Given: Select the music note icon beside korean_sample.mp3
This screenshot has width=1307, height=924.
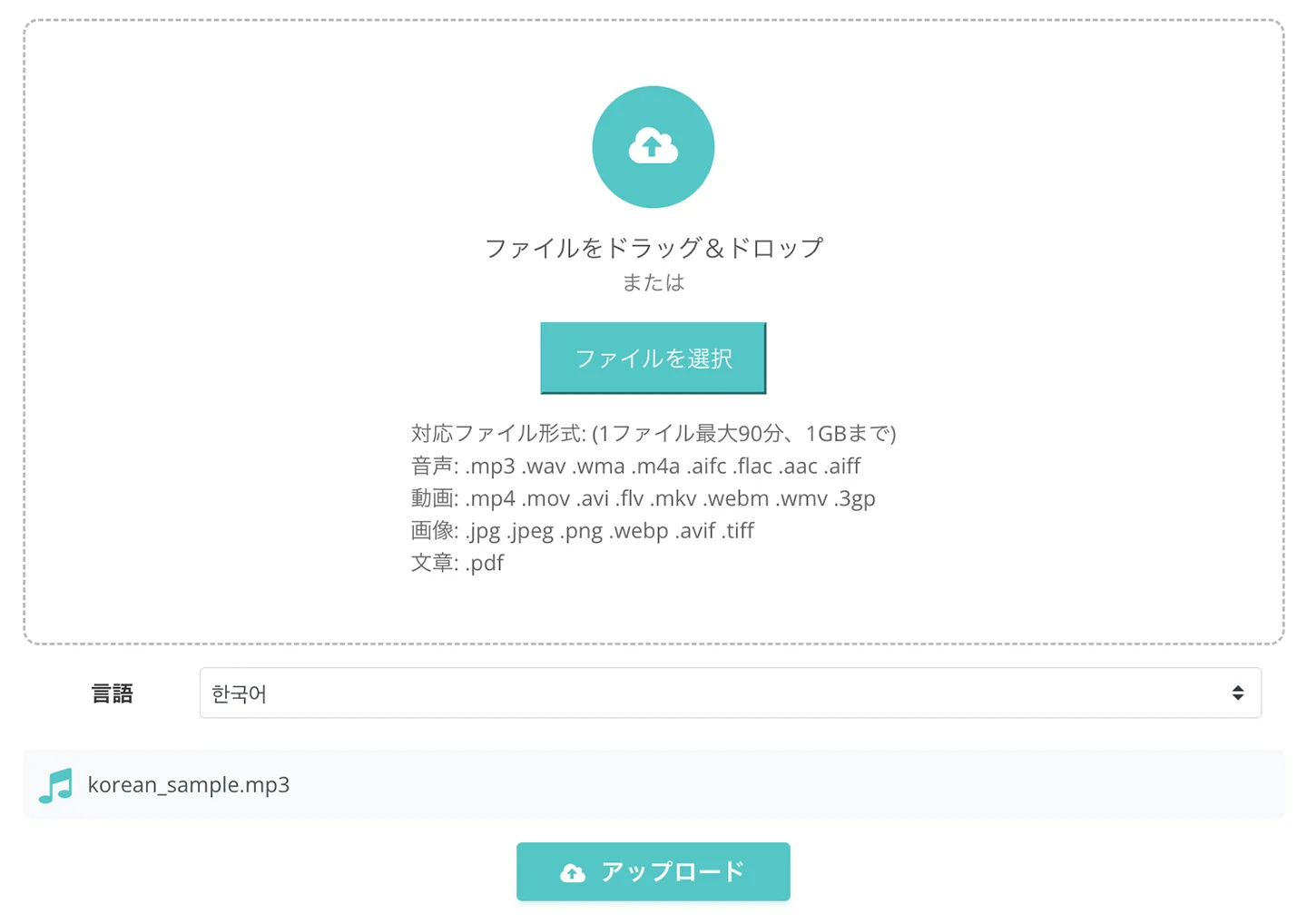Looking at the screenshot, I should tap(55, 784).
